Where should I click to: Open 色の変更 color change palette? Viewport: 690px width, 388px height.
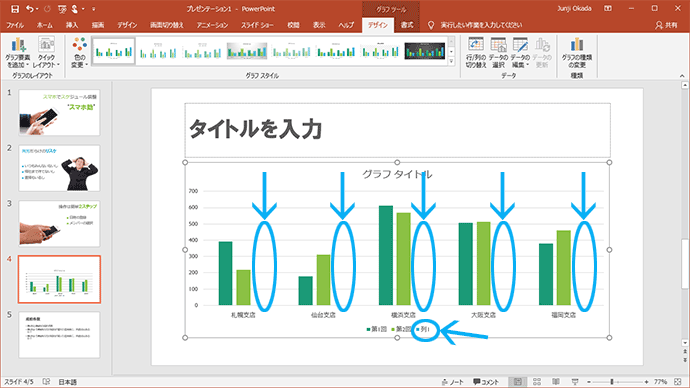click(80, 52)
